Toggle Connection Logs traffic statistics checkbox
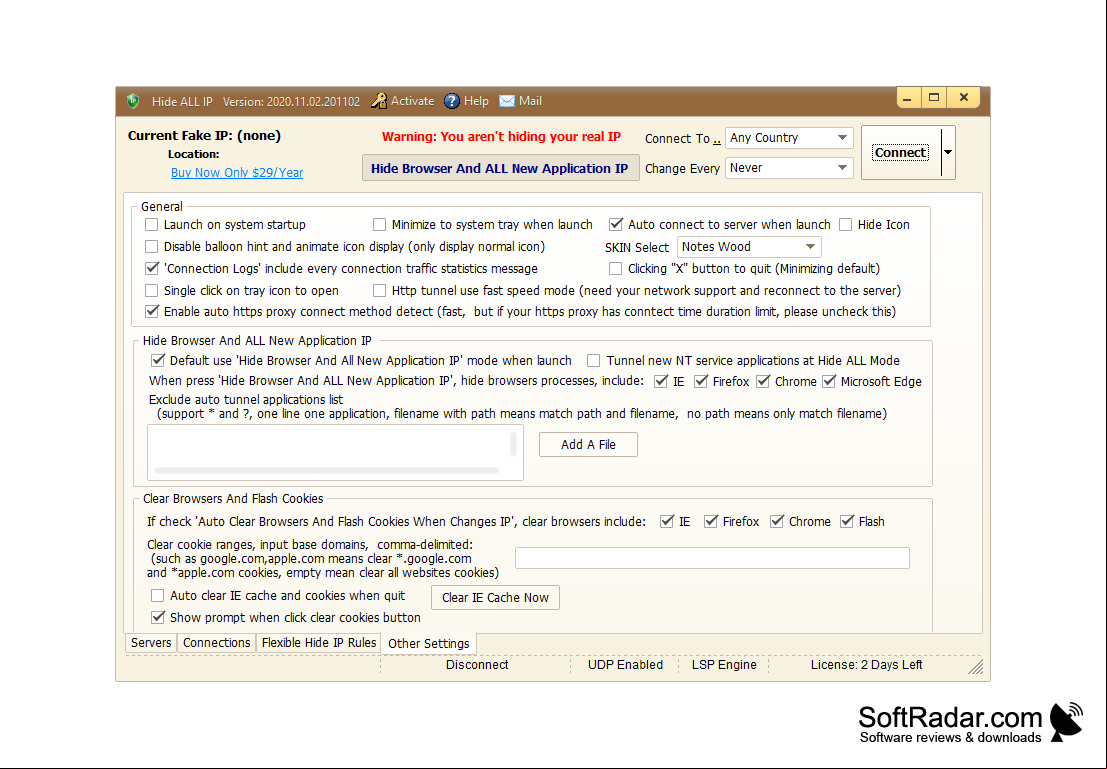The width and height of the screenshot is (1107, 769). pyautogui.click(x=151, y=268)
